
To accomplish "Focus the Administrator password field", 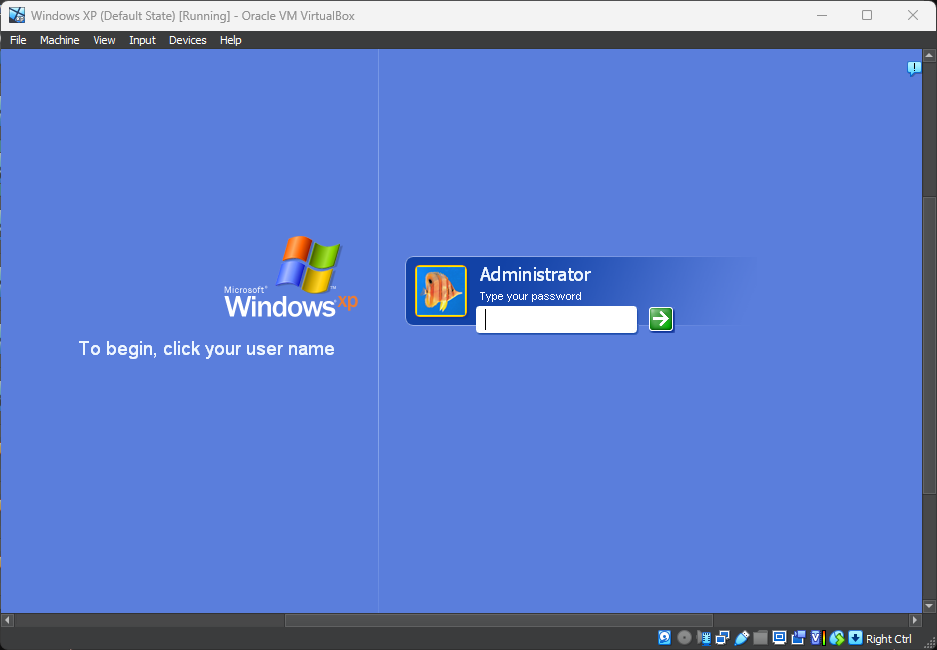I will 556,320.
